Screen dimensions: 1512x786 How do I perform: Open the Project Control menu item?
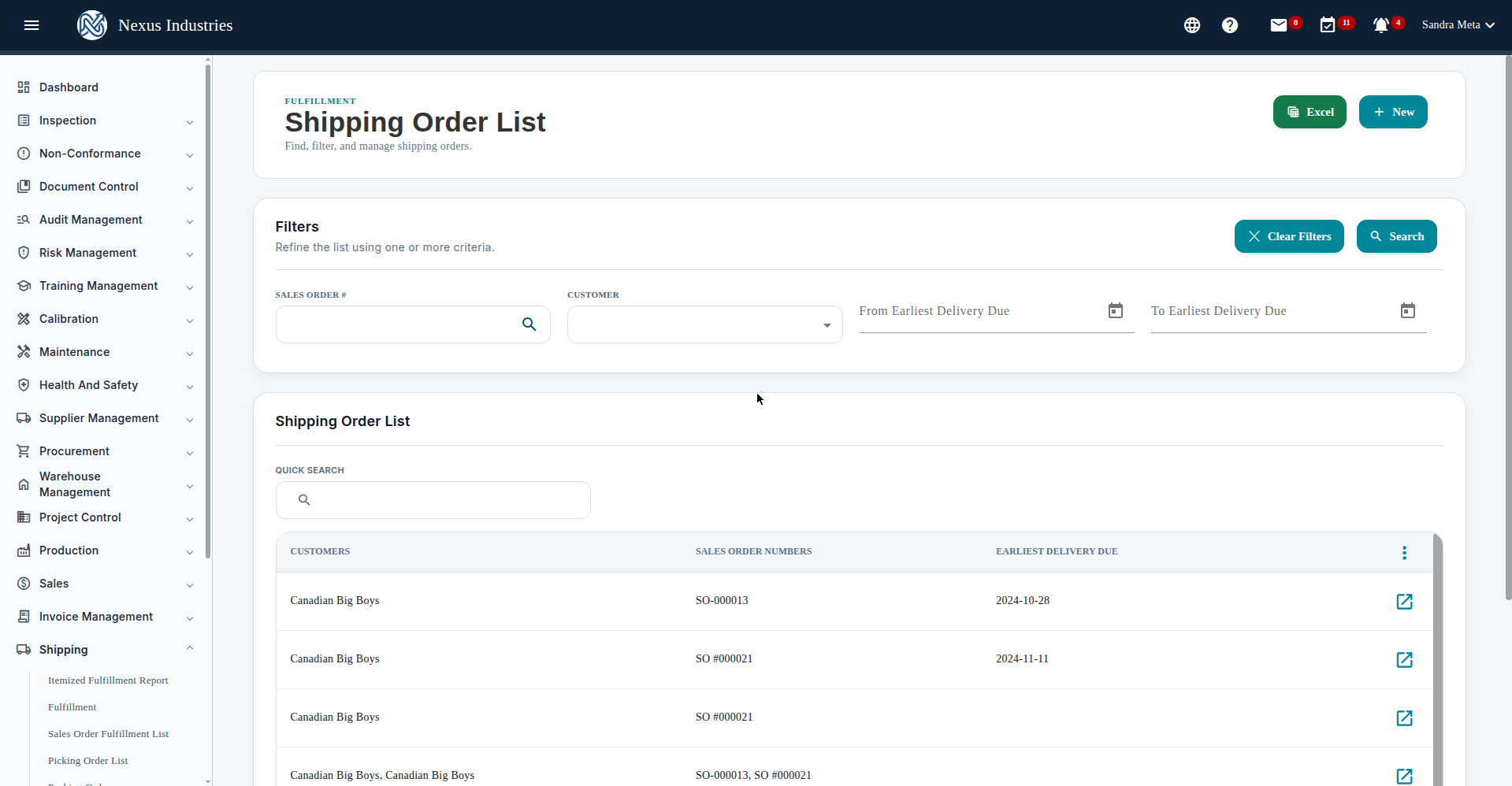pyautogui.click(x=80, y=517)
